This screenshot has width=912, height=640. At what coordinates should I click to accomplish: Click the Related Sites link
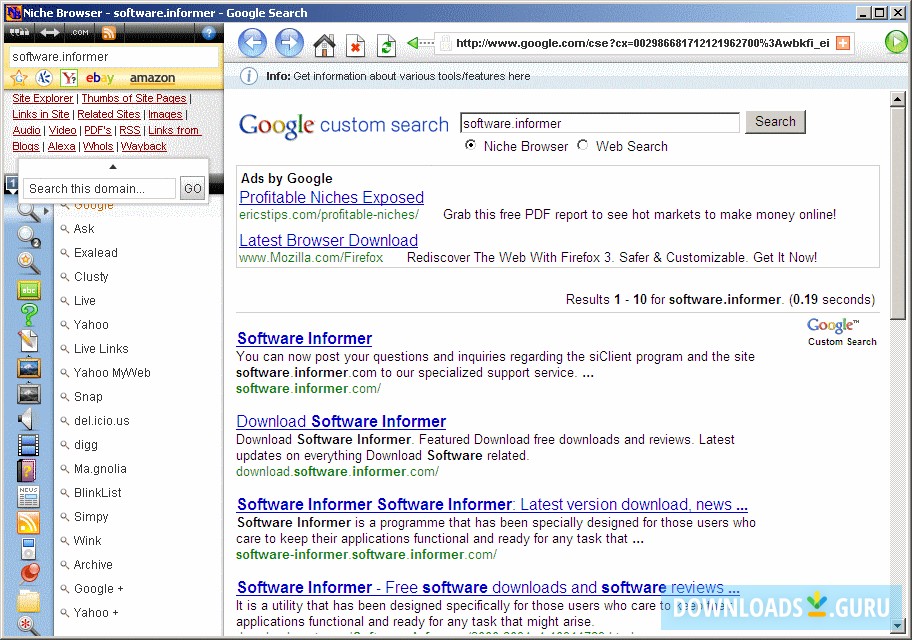(x=109, y=115)
